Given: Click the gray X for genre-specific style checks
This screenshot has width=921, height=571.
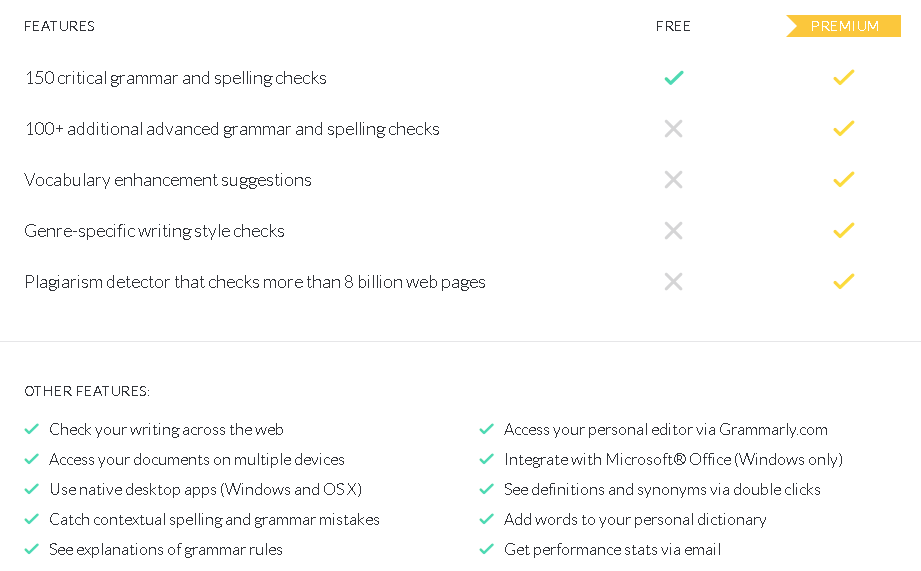Looking at the screenshot, I should point(674,230).
